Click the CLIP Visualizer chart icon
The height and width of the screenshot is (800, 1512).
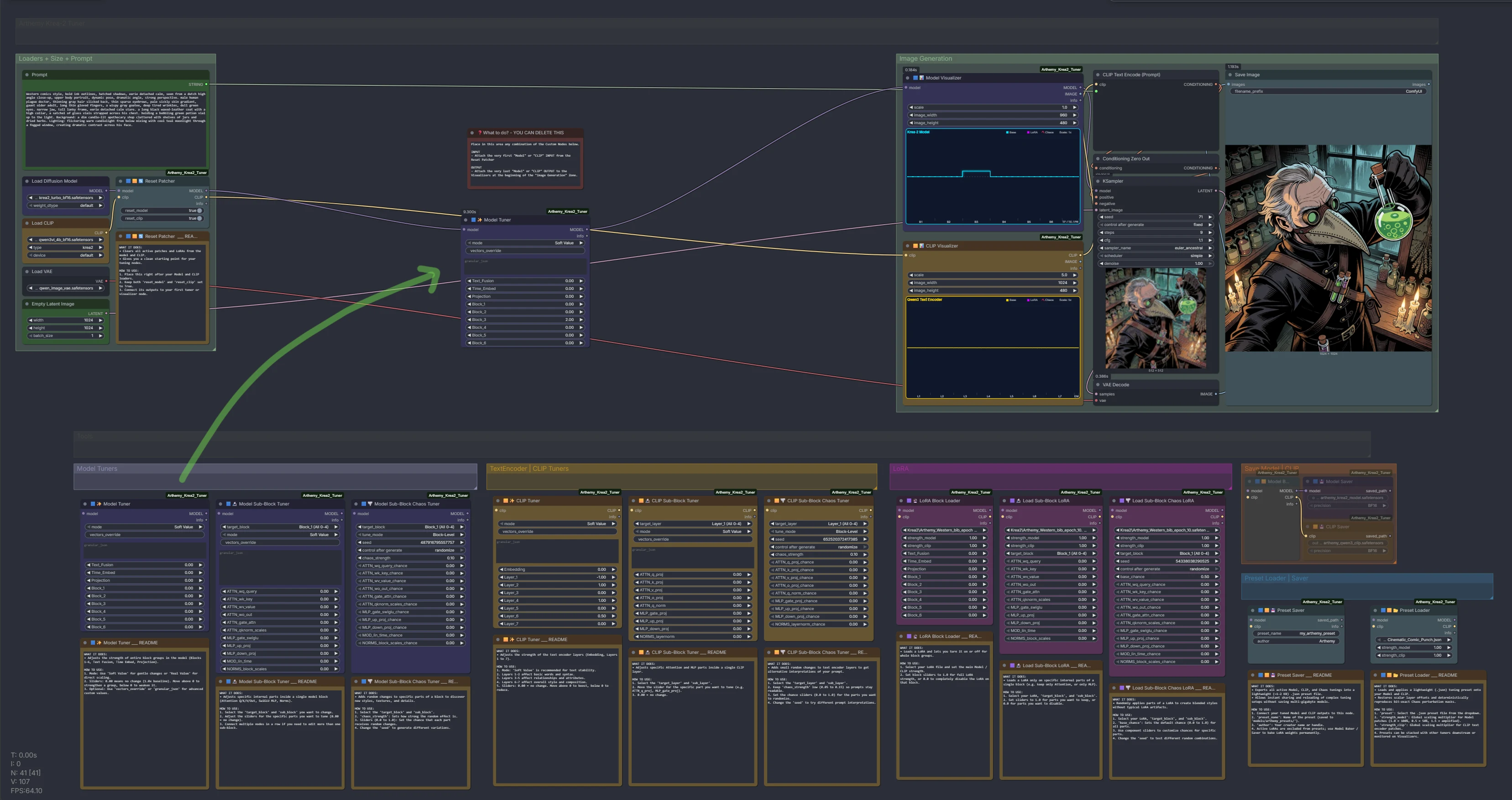point(921,246)
